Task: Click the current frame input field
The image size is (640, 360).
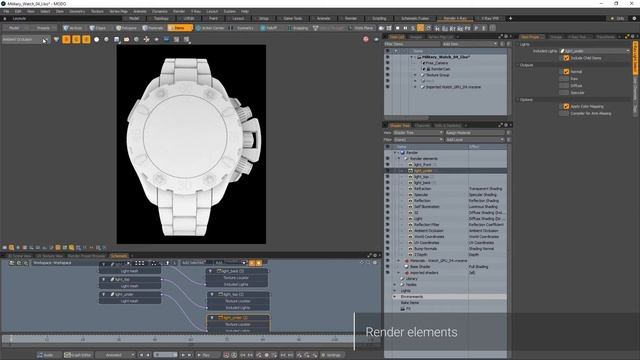Action: coord(165,355)
